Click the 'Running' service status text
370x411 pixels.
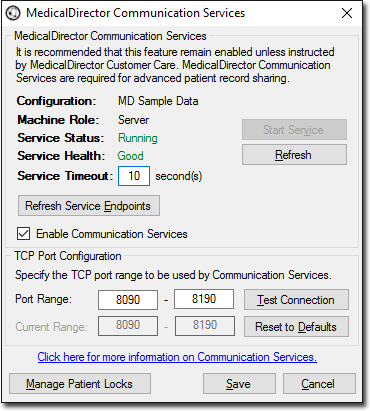(x=138, y=138)
